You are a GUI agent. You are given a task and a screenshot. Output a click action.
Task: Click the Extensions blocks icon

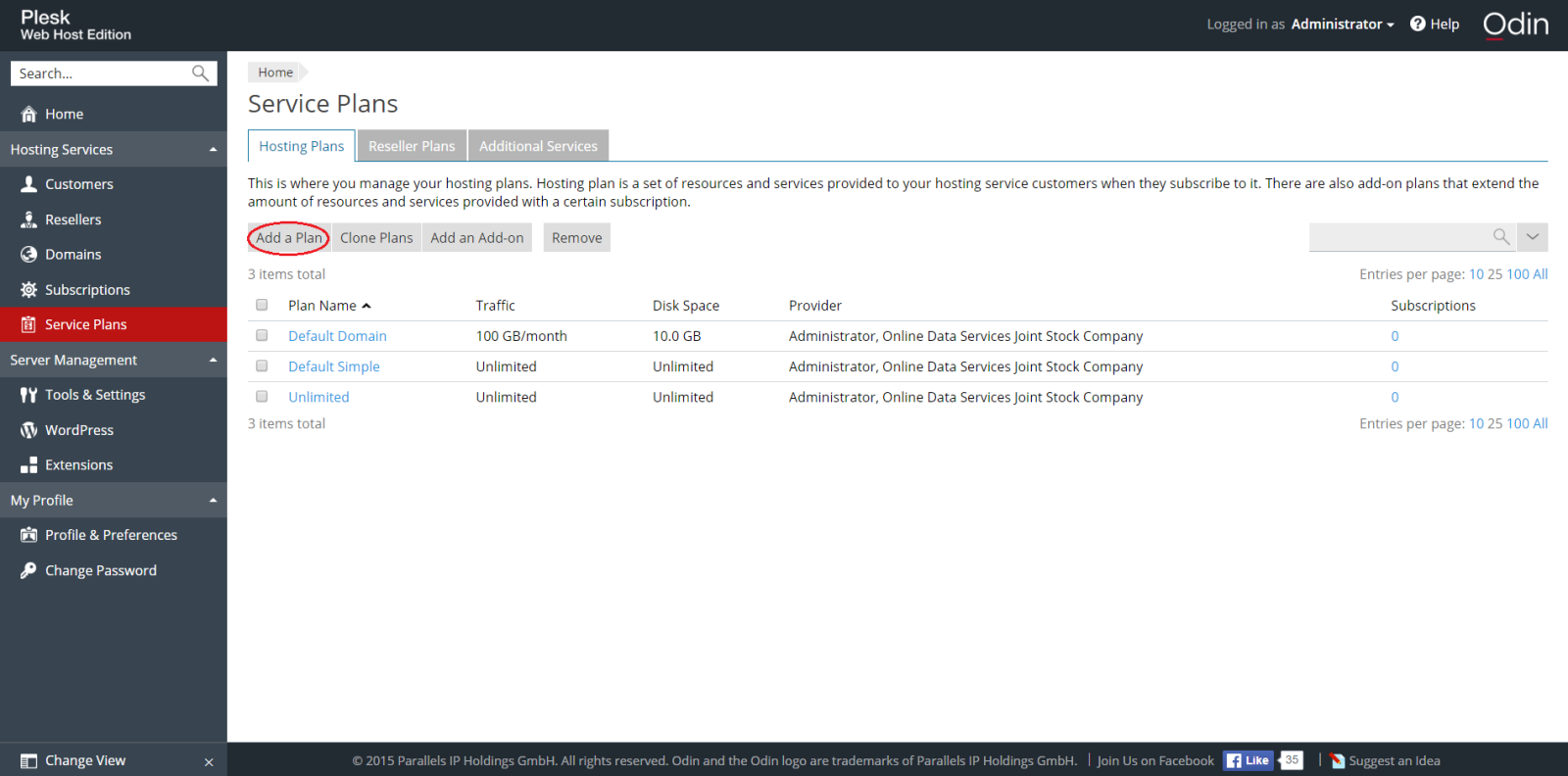pos(29,465)
